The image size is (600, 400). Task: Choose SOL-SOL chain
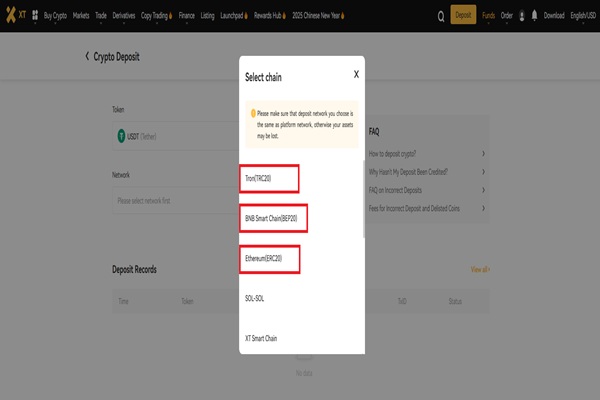254,298
